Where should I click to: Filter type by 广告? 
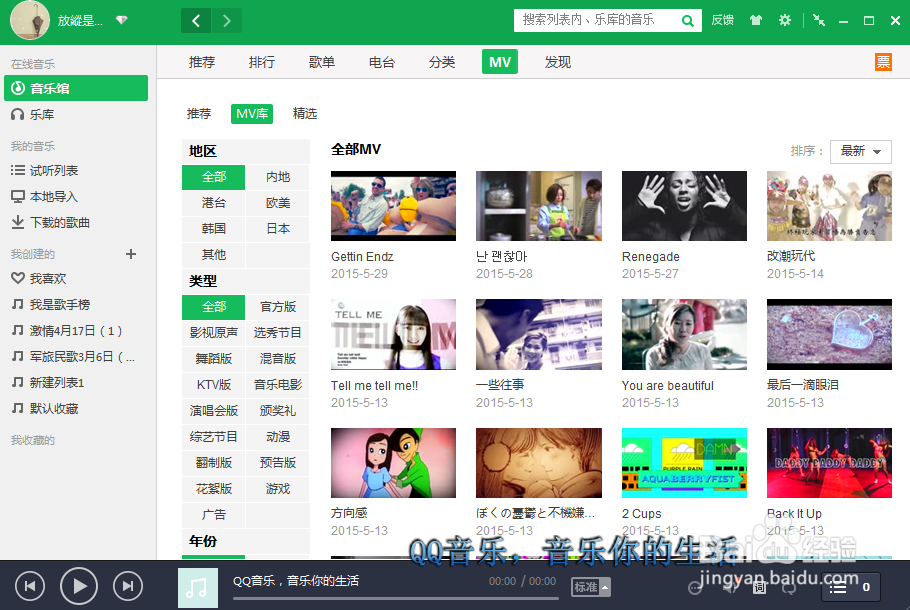(x=214, y=515)
